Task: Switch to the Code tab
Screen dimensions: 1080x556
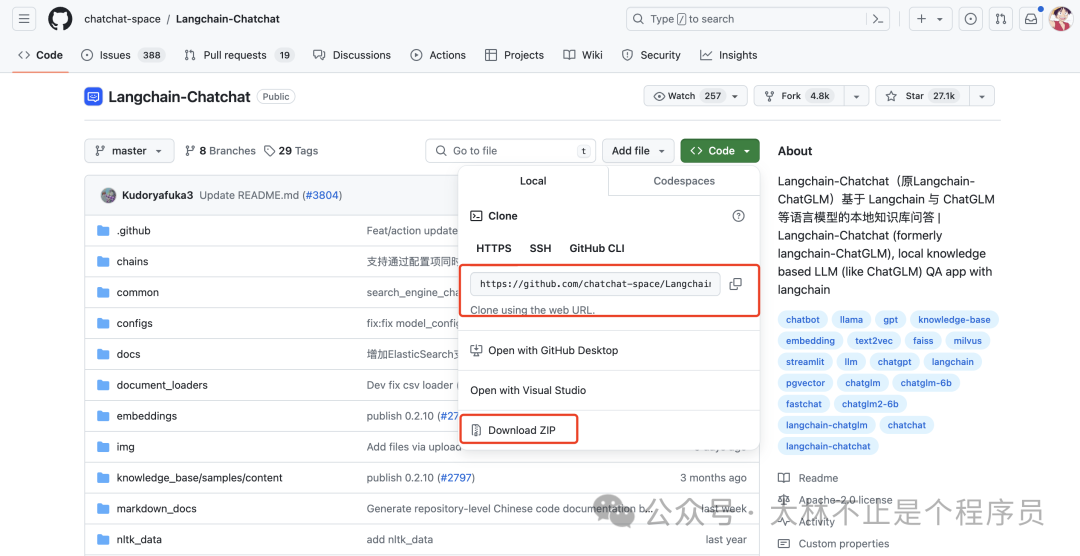Action: 41,55
